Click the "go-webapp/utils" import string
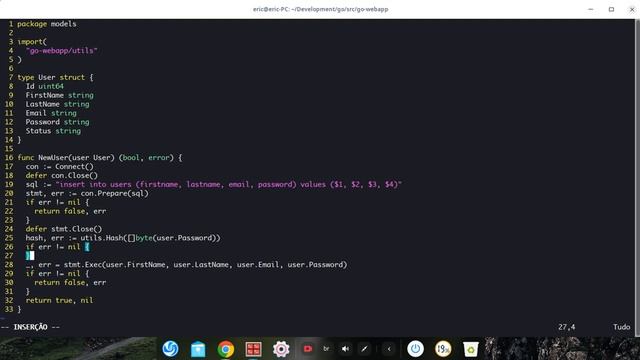640x360 pixels. point(62,51)
